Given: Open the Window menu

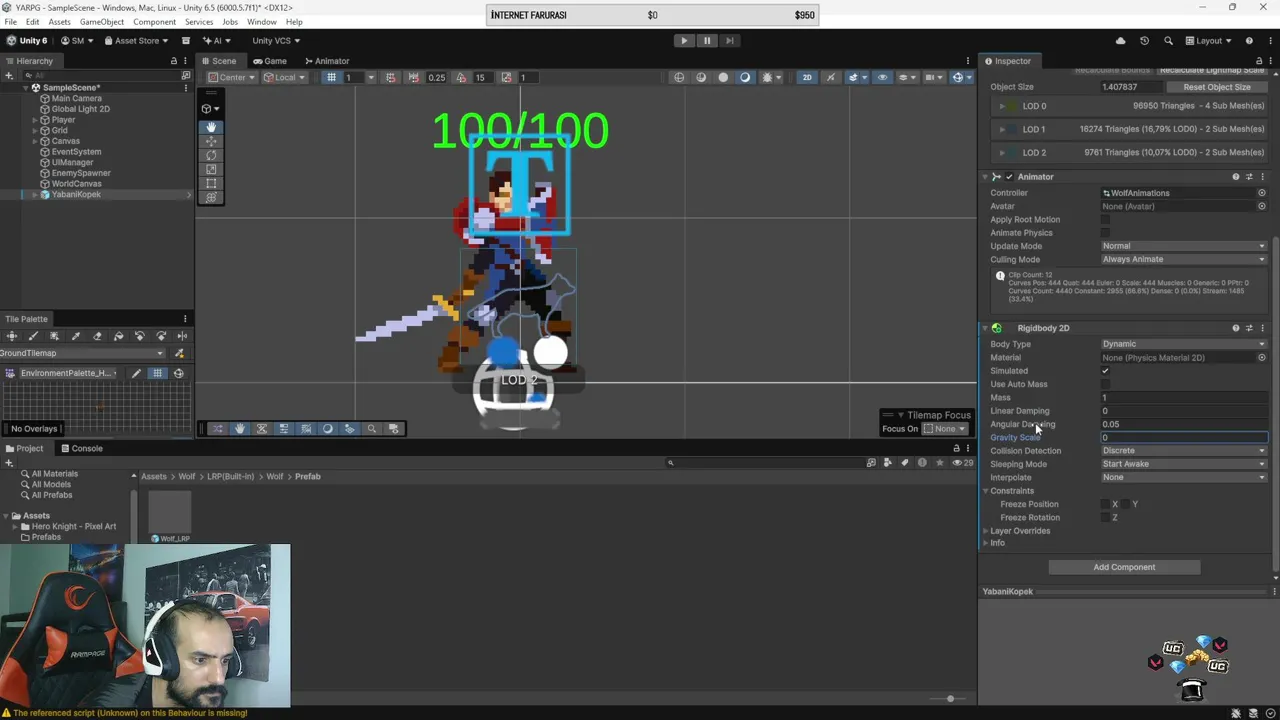Looking at the screenshot, I should (261, 22).
